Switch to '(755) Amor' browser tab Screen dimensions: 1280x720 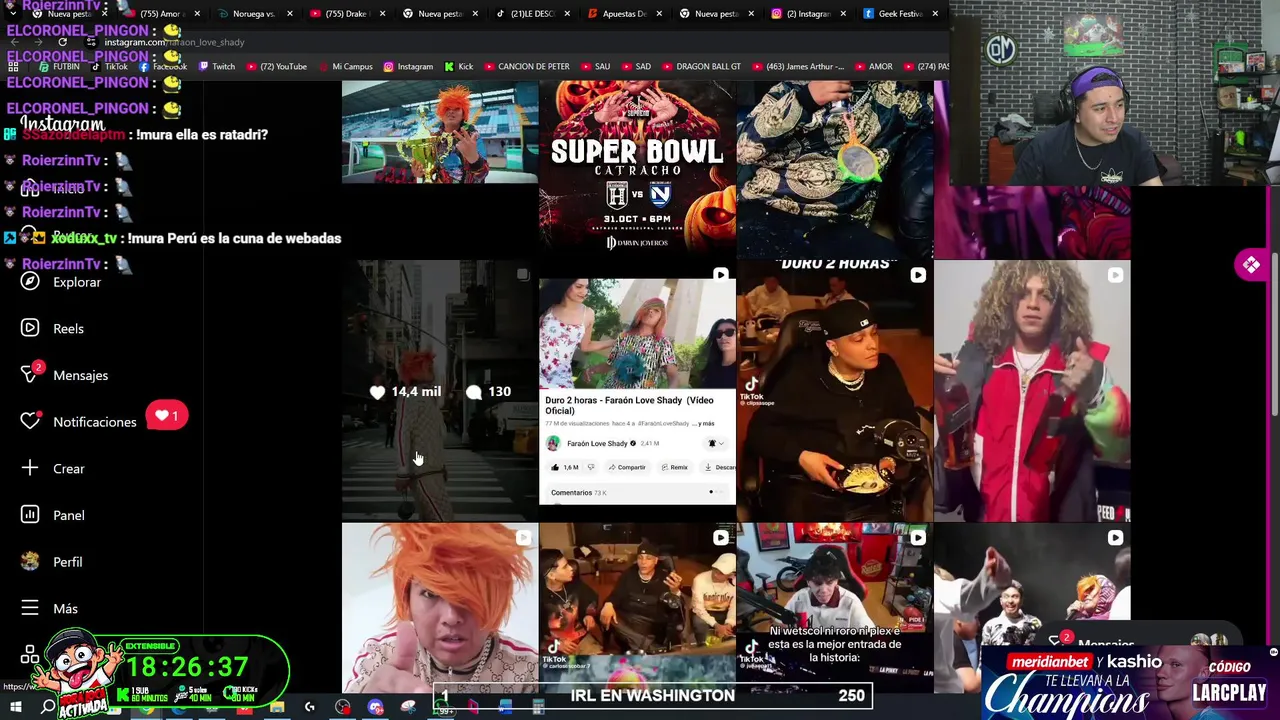click(164, 14)
